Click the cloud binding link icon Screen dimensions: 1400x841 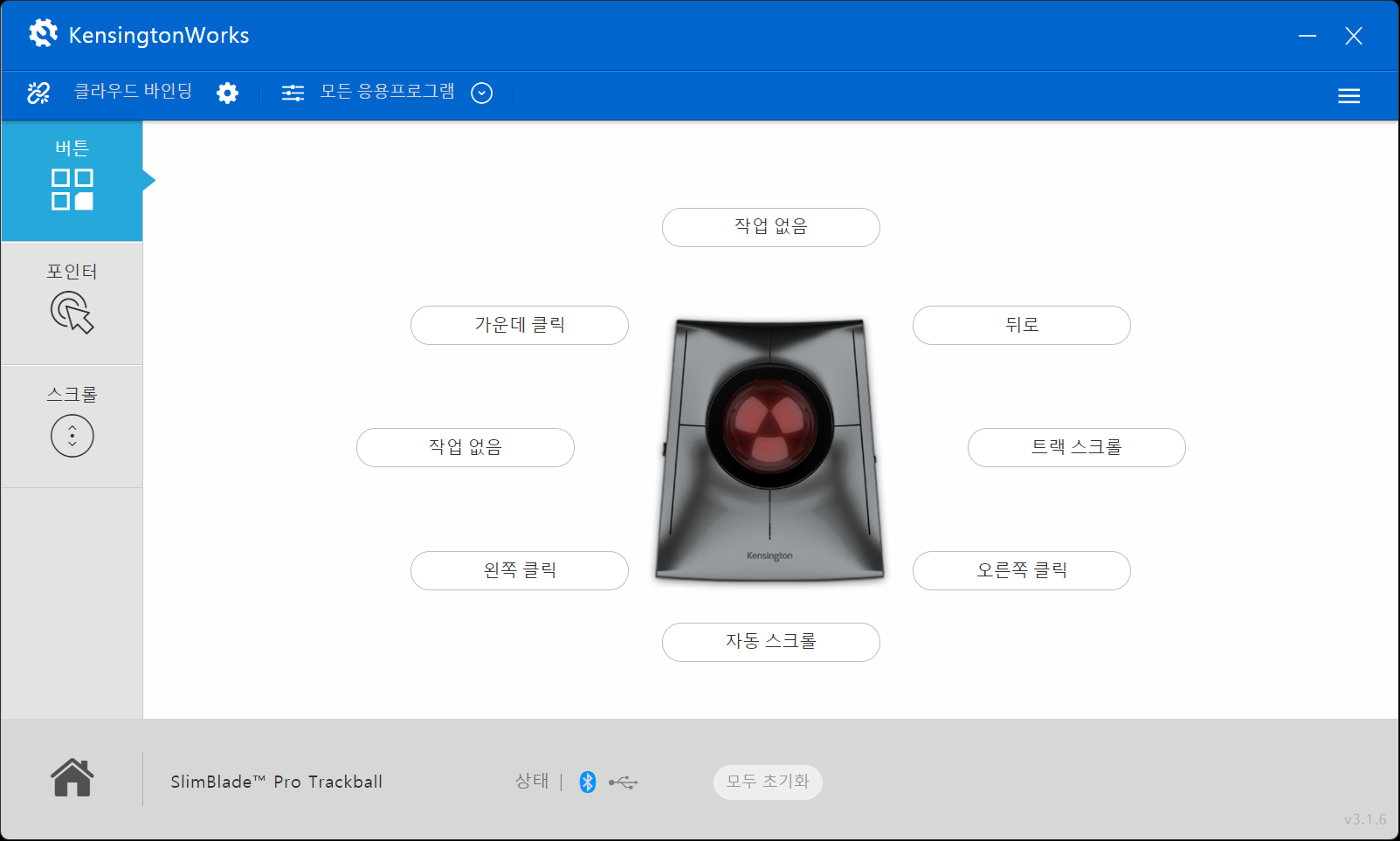pyautogui.click(x=38, y=93)
